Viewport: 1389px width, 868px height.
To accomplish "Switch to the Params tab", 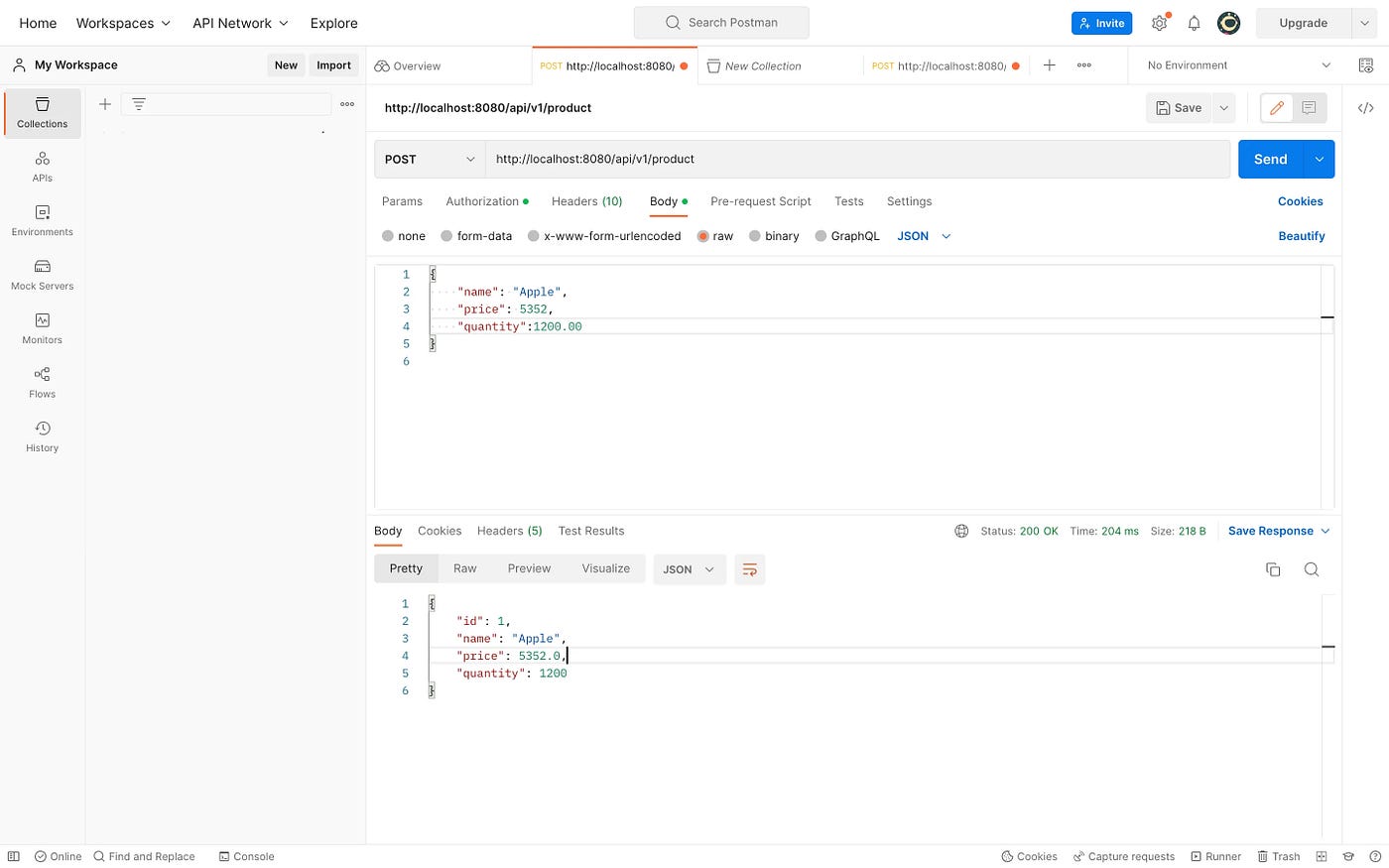I will 402,201.
